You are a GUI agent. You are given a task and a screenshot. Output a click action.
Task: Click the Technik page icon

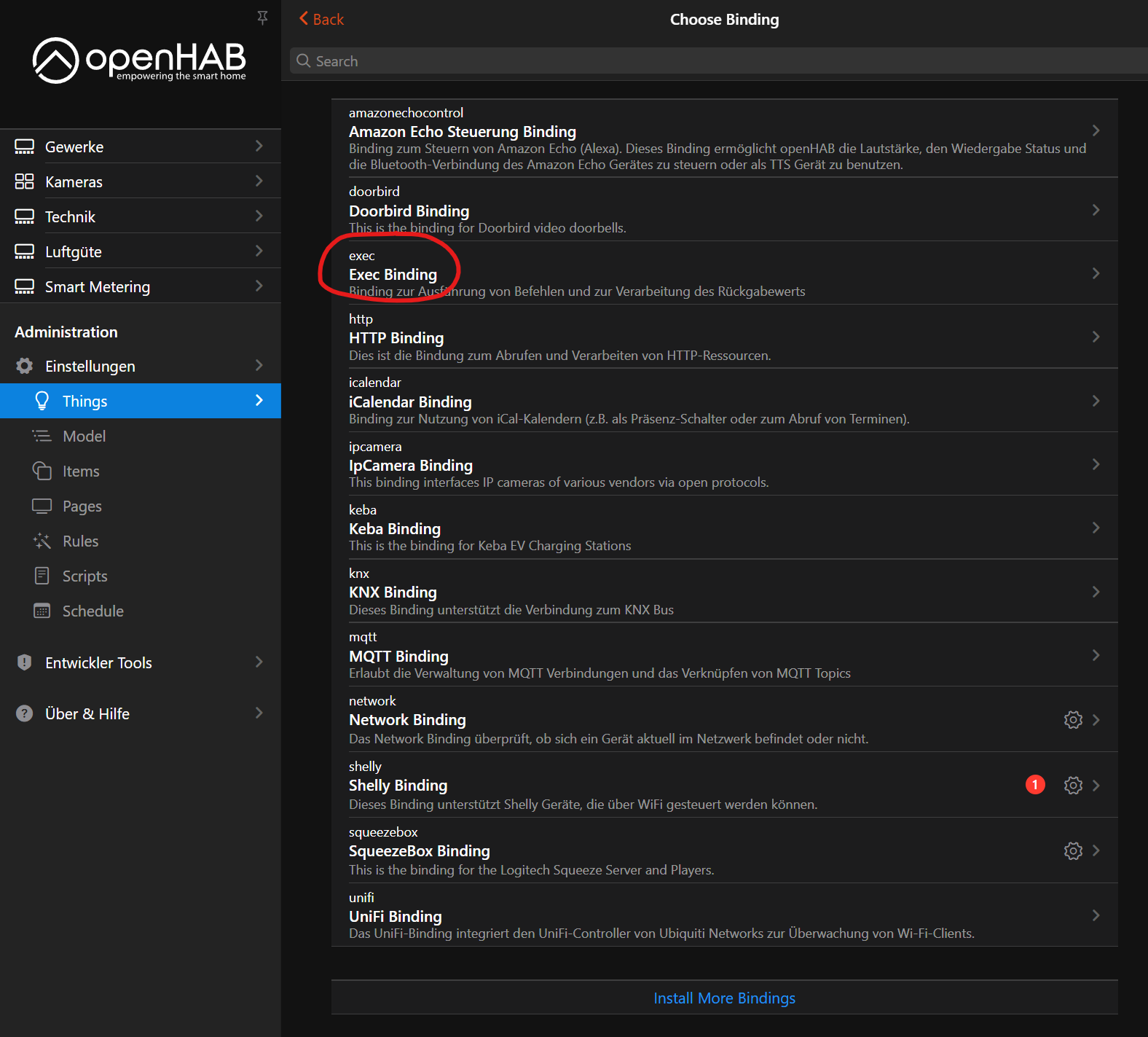25,216
